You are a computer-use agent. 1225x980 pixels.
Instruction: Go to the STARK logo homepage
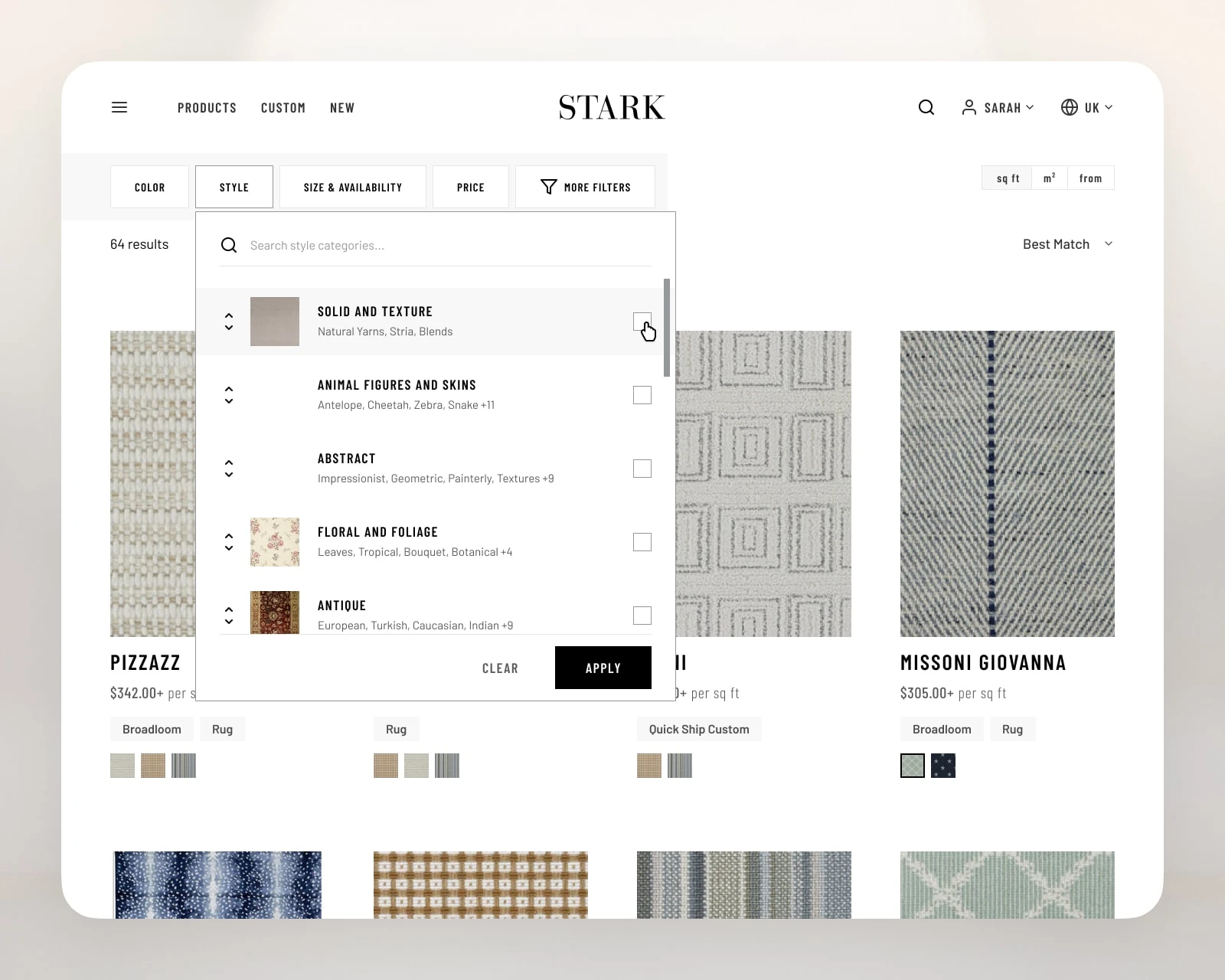pyautogui.click(x=612, y=107)
